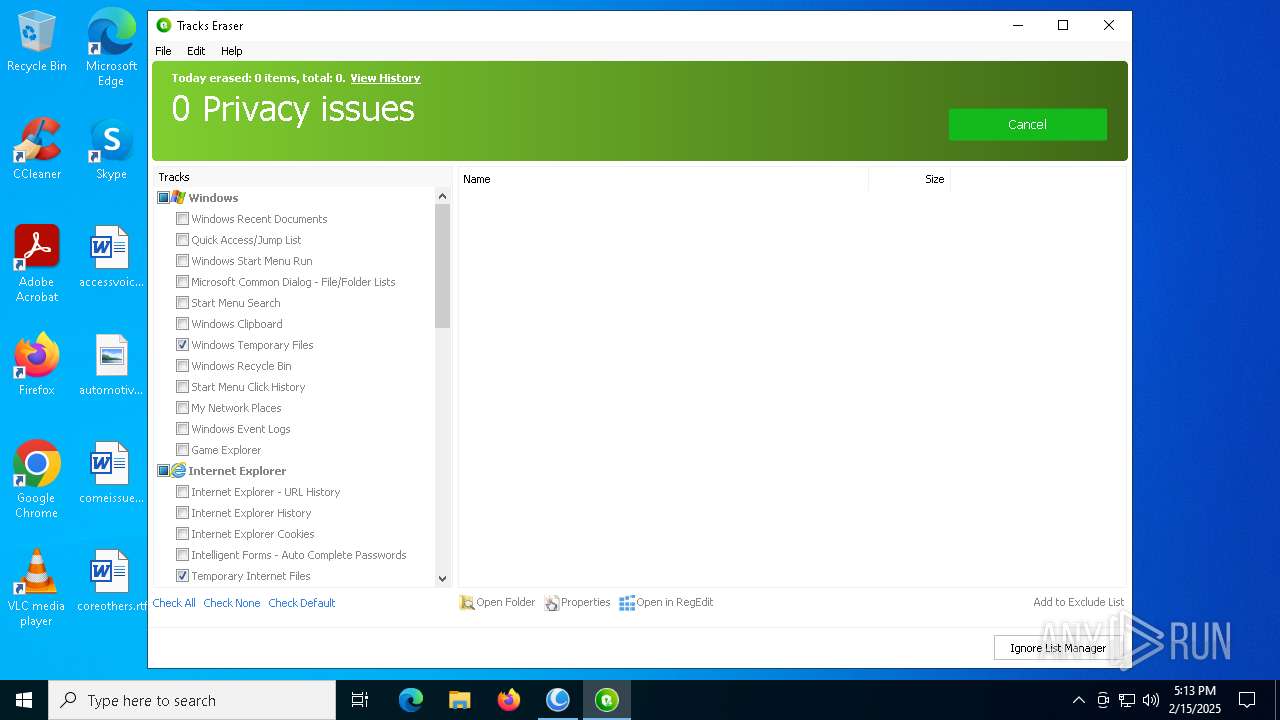Select the accessvoic... Word document icon
This screenshot has height=720, width=1280.
pos(111,257)
